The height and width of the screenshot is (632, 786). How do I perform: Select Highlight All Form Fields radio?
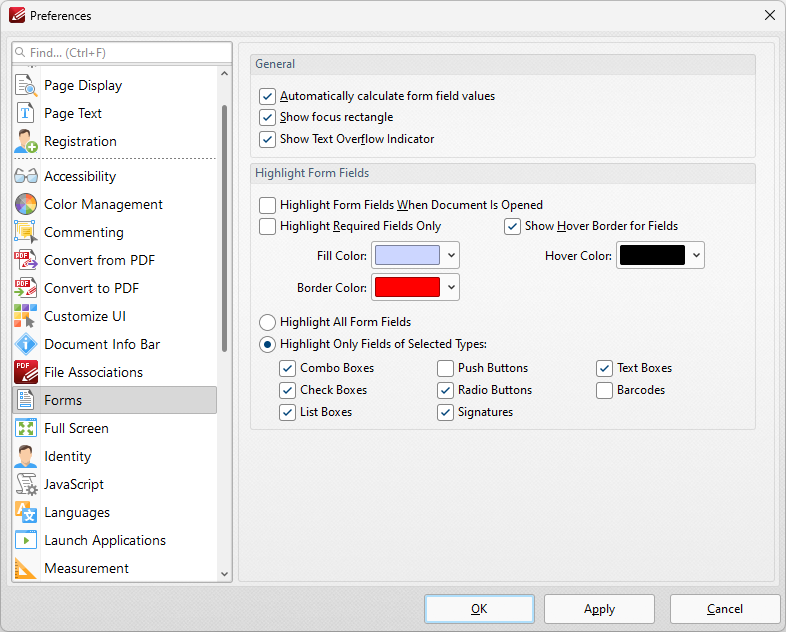(267, 322)
